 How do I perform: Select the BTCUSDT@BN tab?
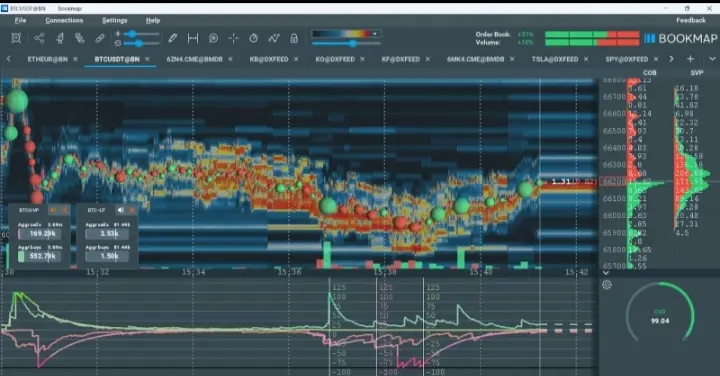(x=117, y=59)
